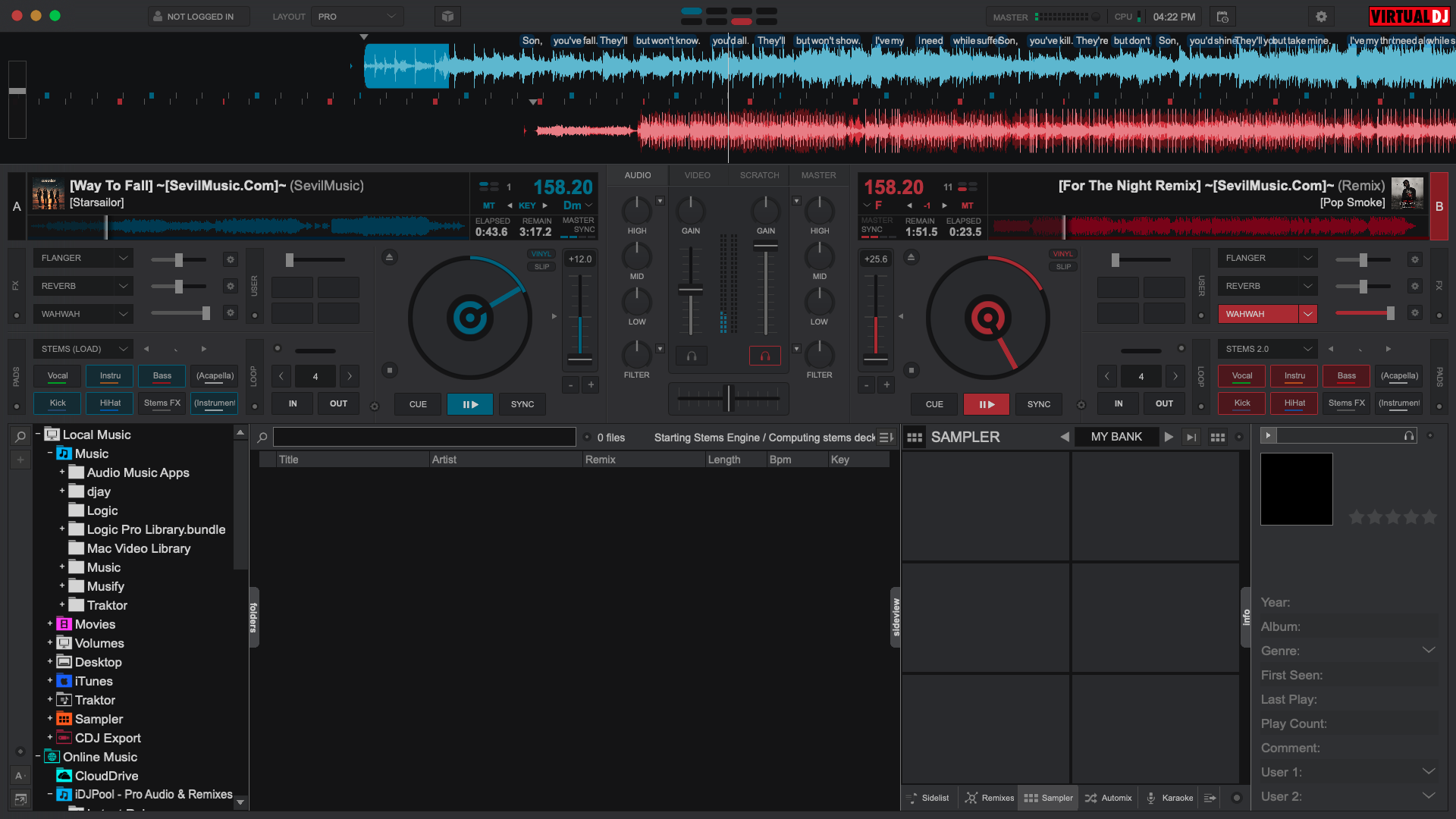Toggle SLIP mode on right deck
1456x819 pixels.
point(1063,267)
